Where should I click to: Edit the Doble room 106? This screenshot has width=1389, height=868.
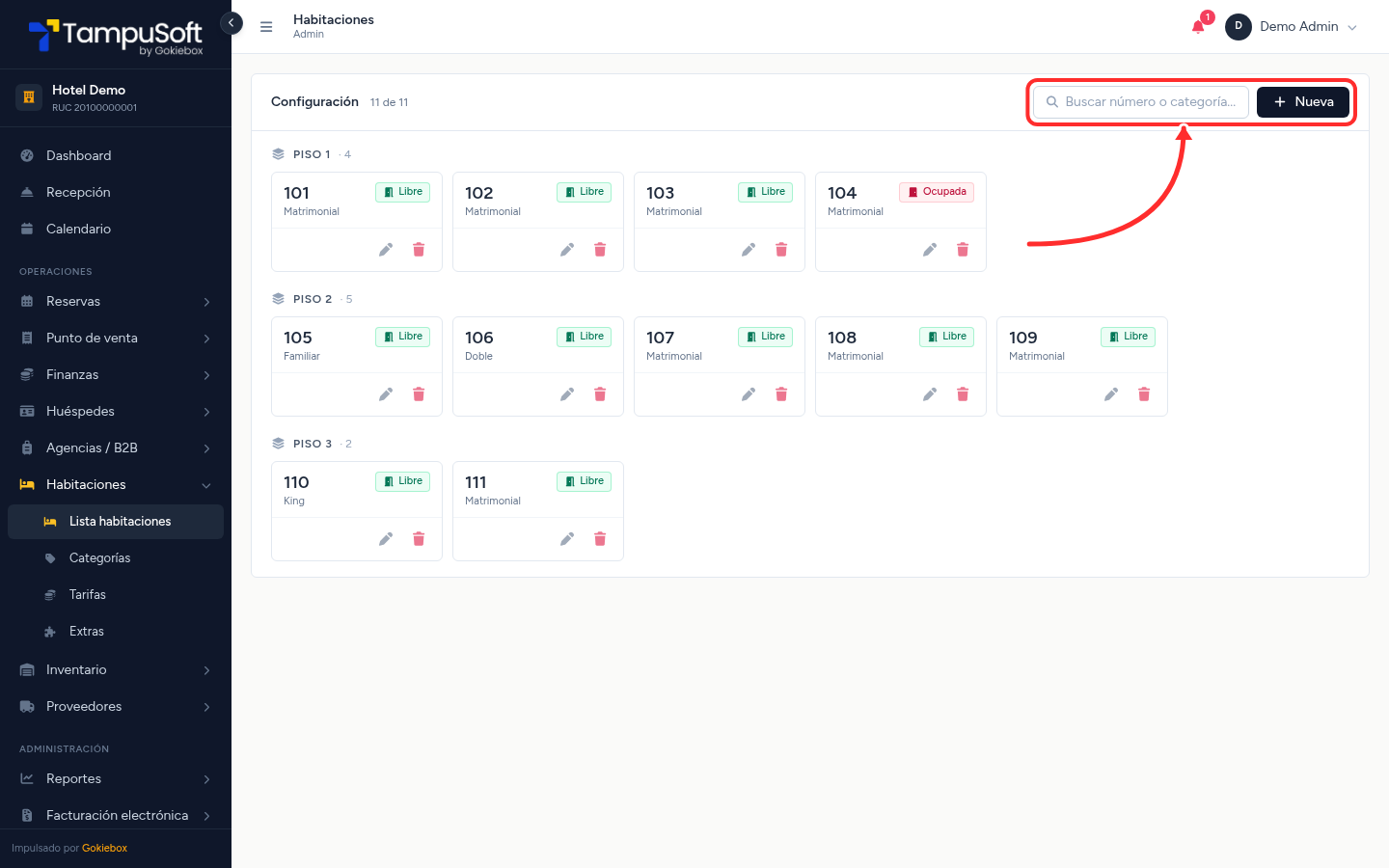[x=567, y=394]
